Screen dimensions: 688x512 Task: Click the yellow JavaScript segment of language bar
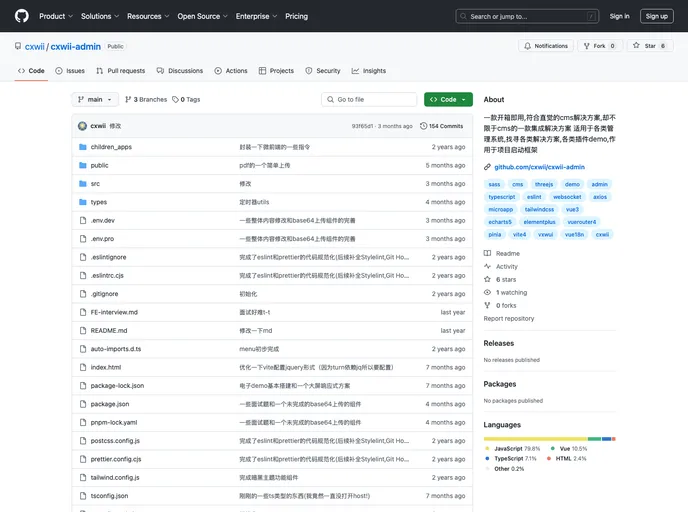(x=535, y=439)
